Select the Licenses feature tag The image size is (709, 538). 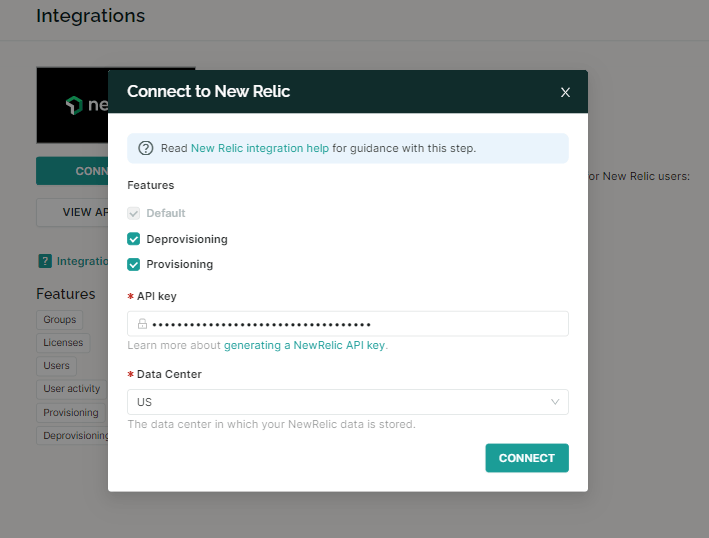pos(63,343)
